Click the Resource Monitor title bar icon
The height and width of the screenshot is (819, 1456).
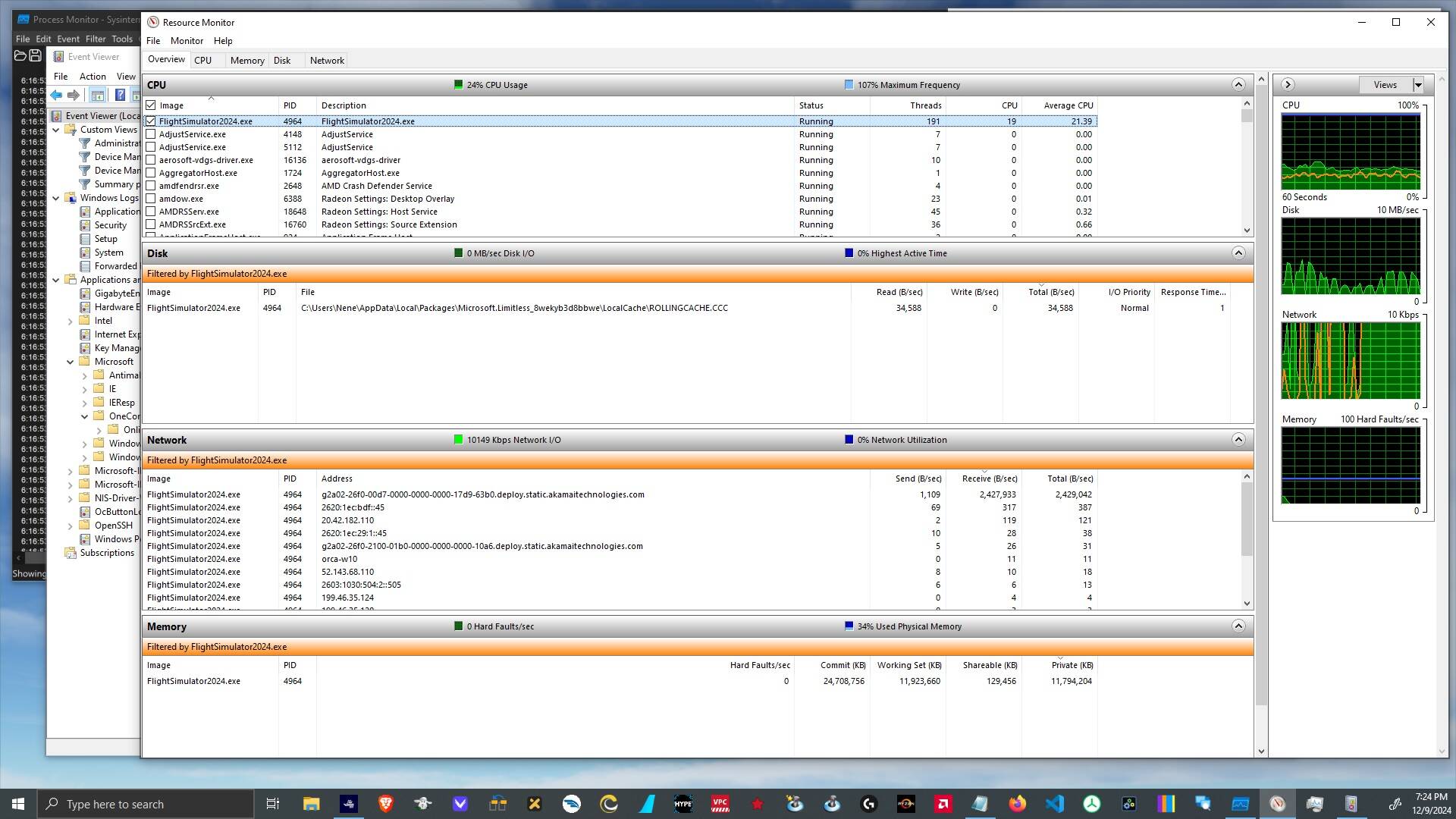[153, 22]
